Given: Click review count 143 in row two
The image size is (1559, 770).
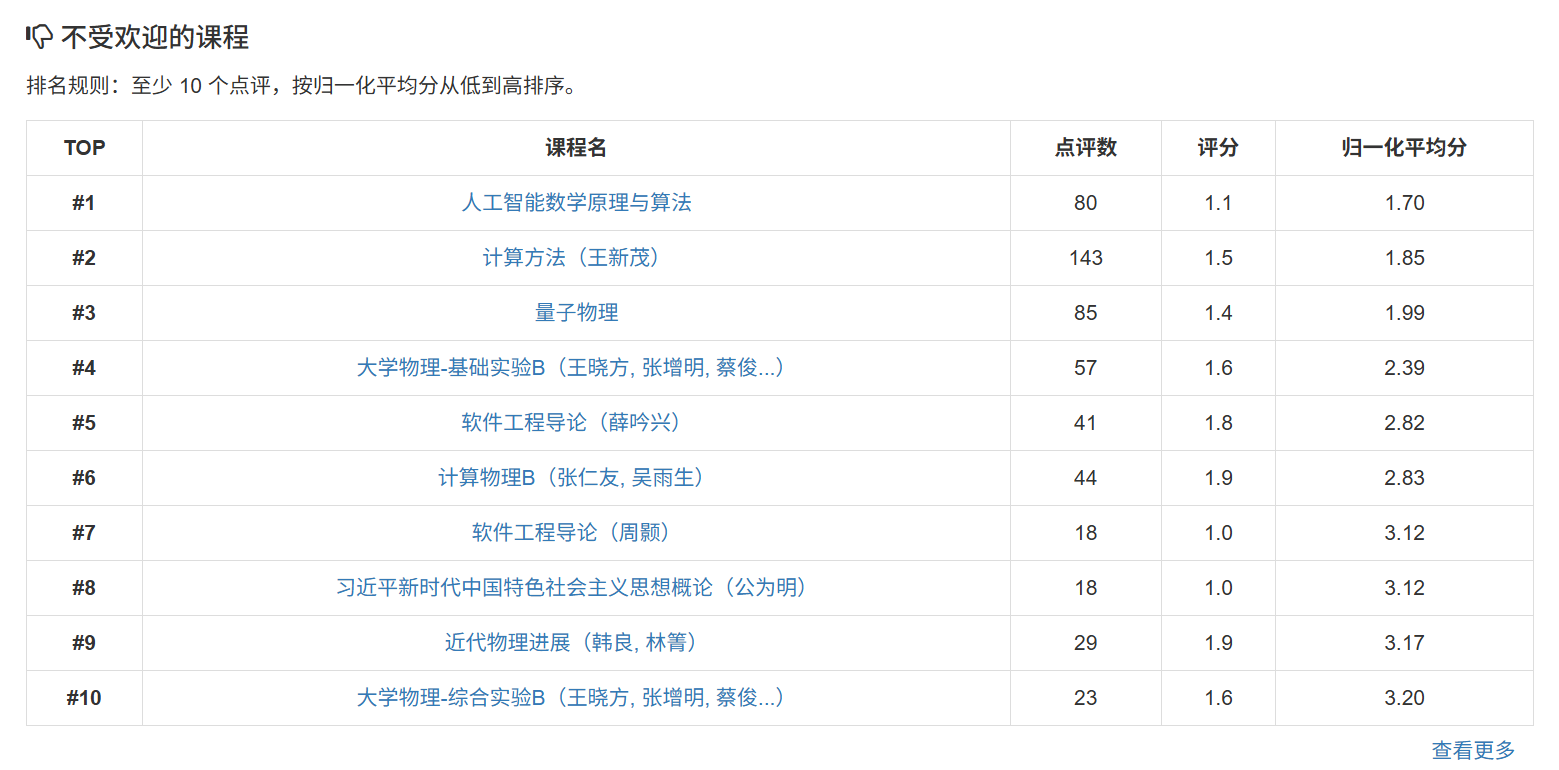Looking at the screenshot, I should coord(1085,258).
